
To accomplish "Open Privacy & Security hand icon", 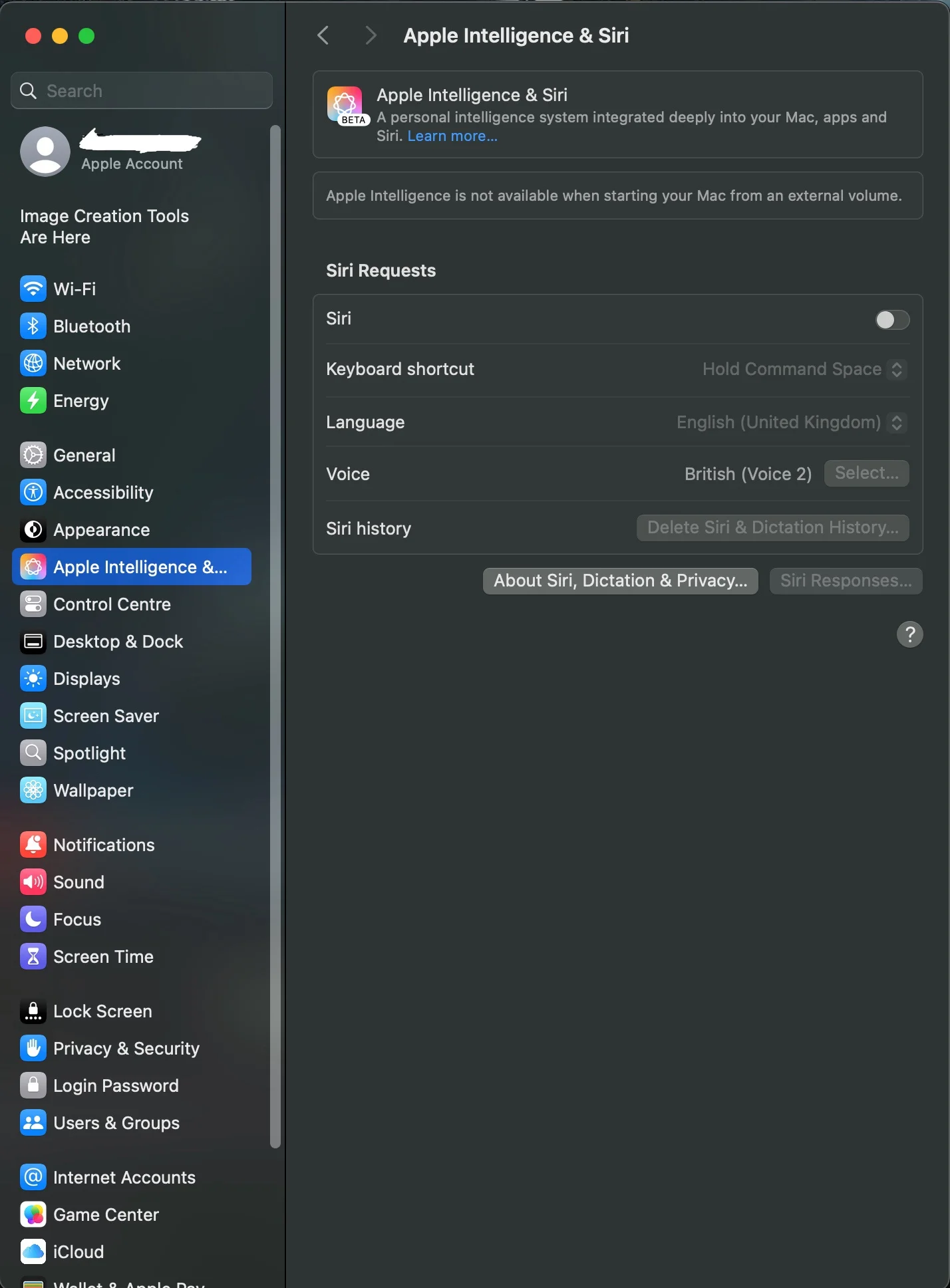I will [x=33, y=1048].
